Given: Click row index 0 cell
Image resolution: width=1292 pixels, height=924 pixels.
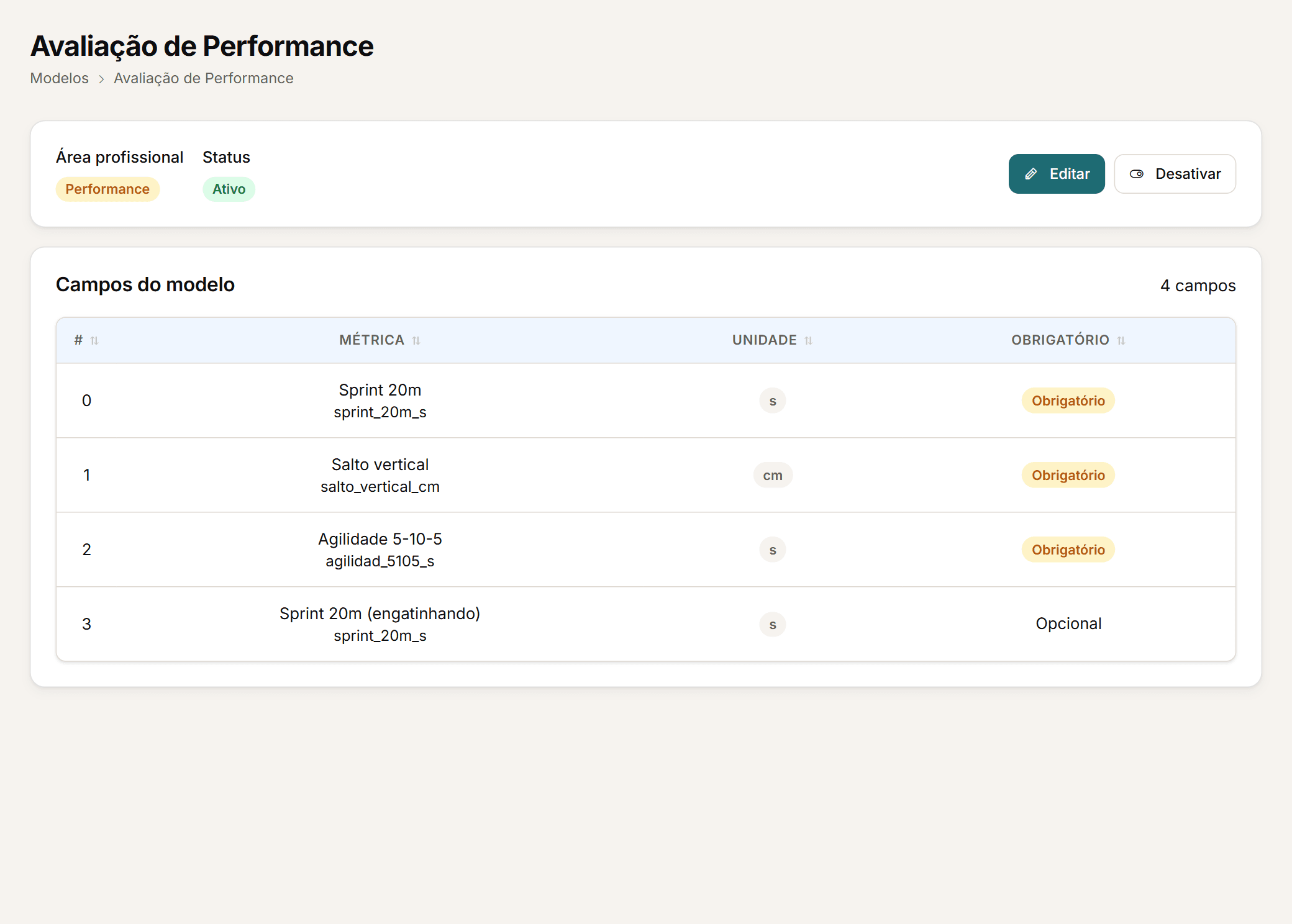Looking at the screenshot, I should tap(87, 401).
